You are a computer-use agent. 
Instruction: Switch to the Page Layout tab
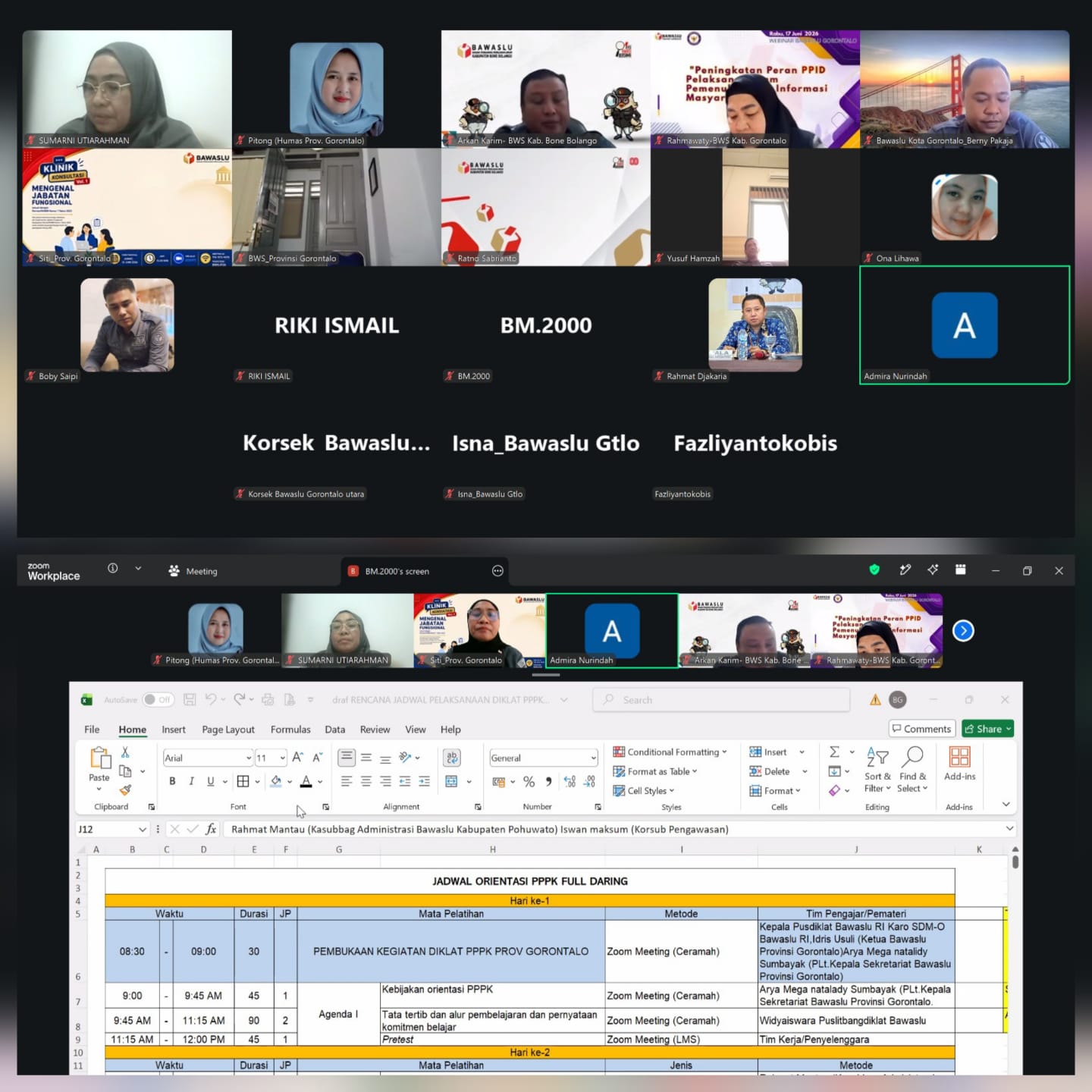pyautogui.click(x=228, y=730)
